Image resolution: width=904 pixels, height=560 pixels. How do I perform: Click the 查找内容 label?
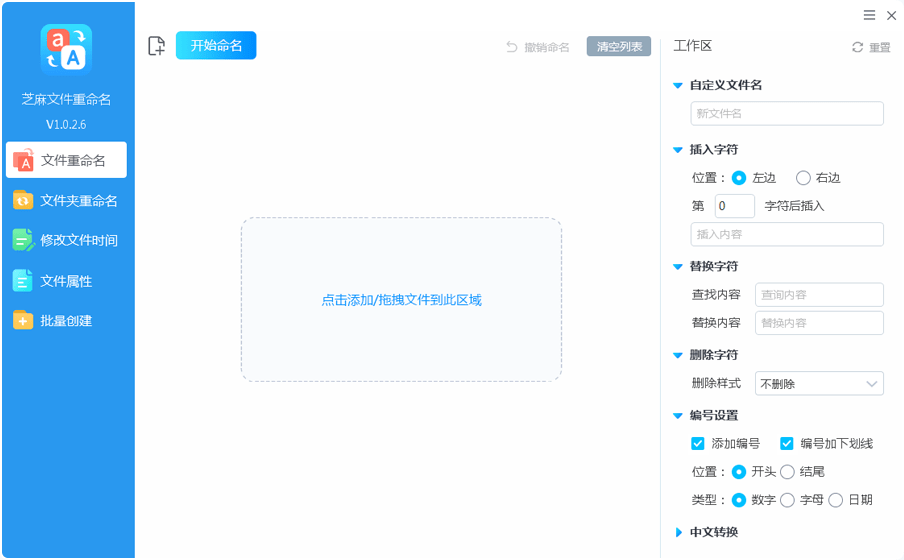coord(716,295)
